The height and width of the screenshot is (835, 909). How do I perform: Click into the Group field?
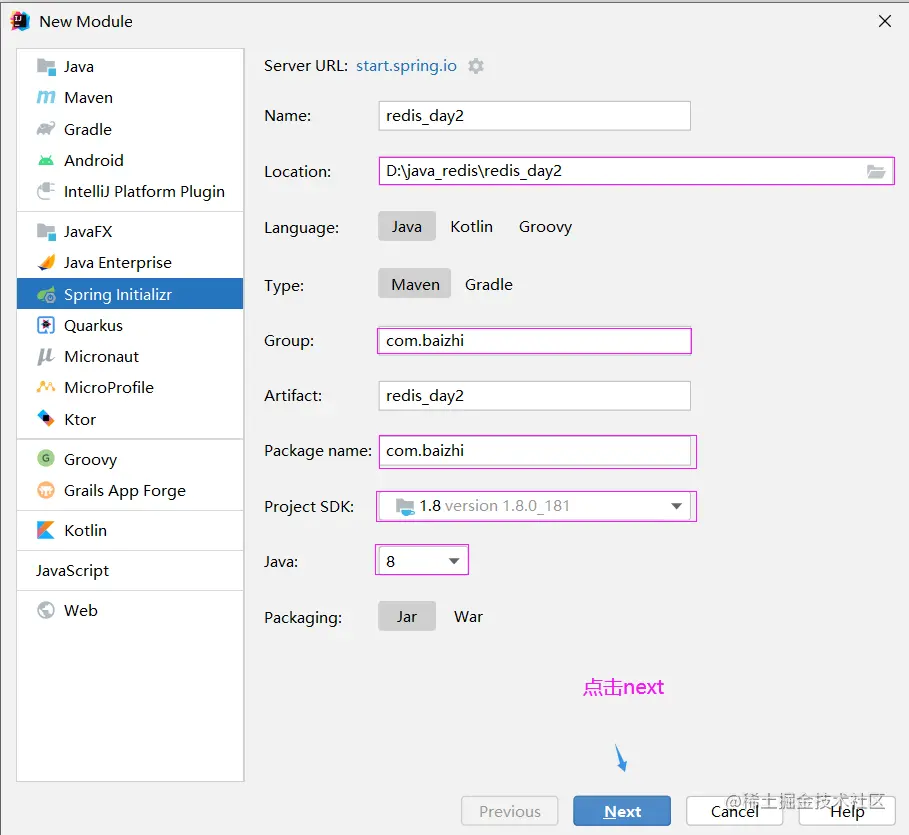[x=535, y=340]
